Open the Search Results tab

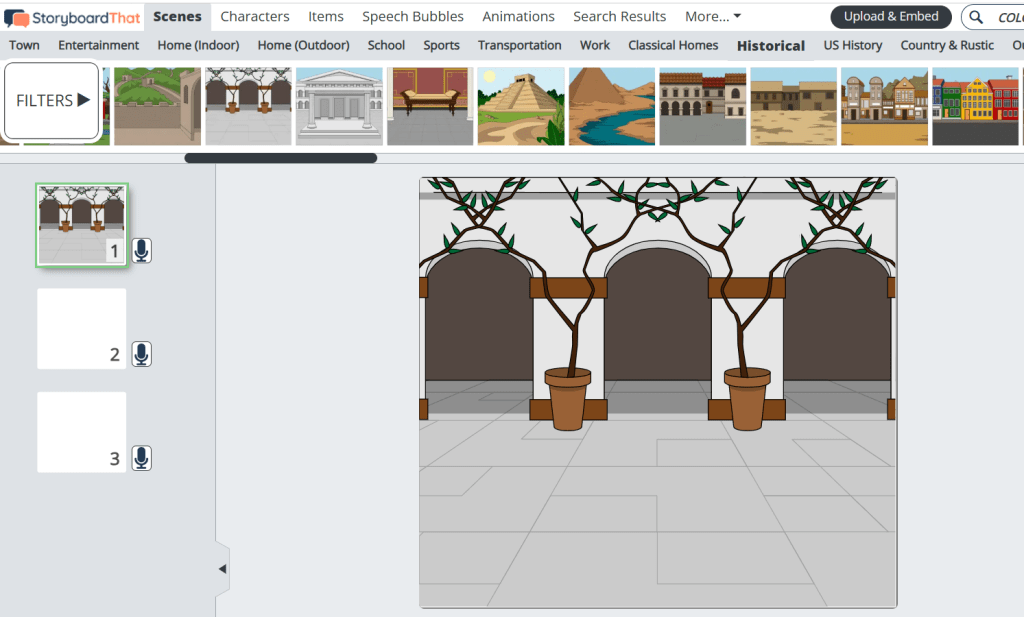pos(619,17)
